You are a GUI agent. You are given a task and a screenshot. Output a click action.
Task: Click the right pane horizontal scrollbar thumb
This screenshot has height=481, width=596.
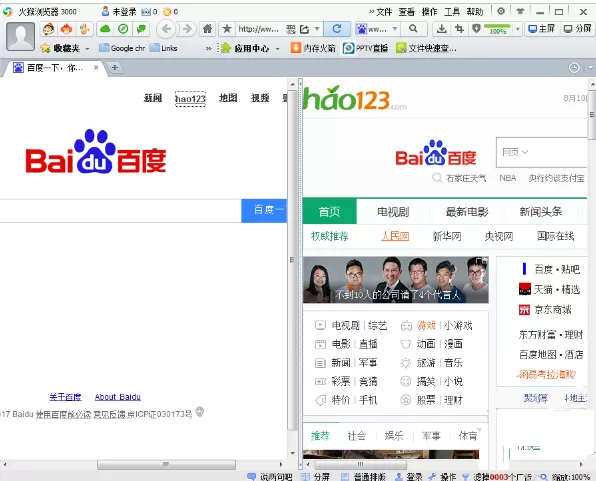[x=360, y=464]
